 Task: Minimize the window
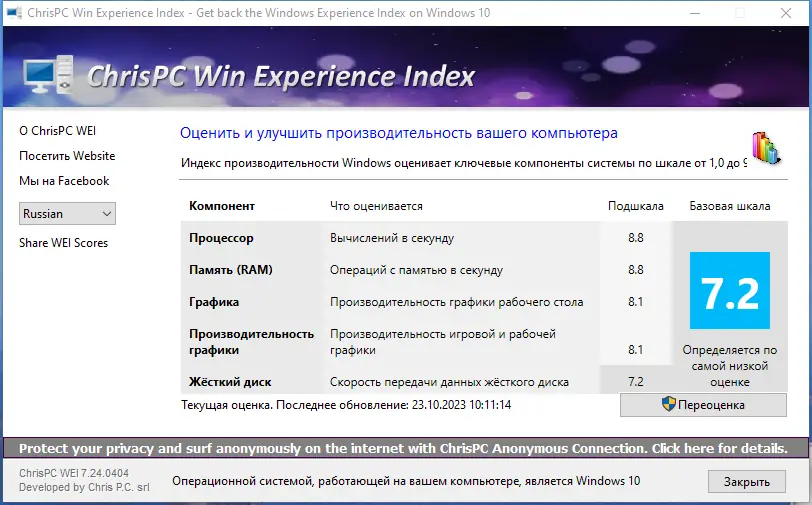click(x=695, y=13)
